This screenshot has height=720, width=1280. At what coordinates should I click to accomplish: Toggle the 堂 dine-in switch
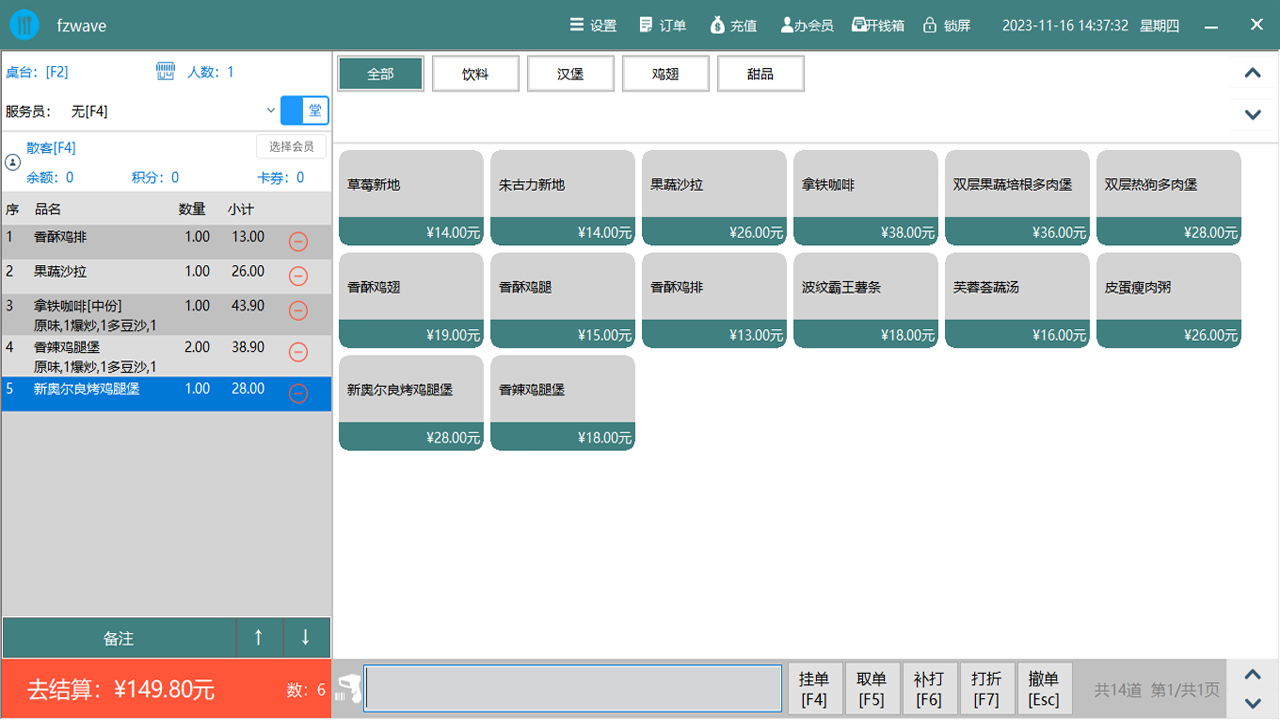pos(304,111)
